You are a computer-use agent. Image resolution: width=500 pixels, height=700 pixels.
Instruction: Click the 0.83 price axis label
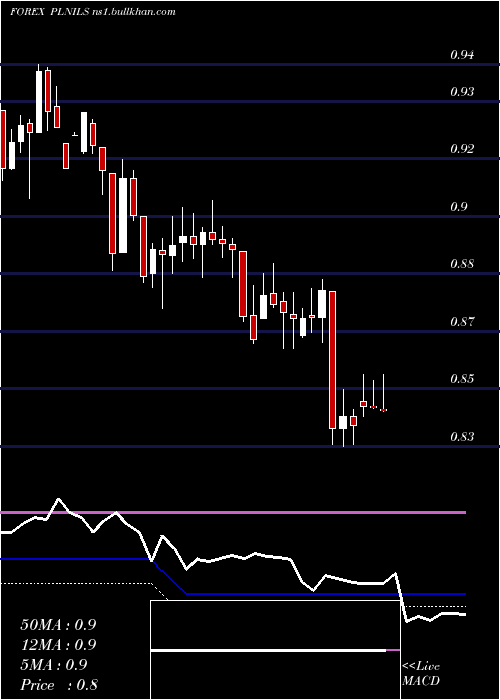(x=462, y=437)
